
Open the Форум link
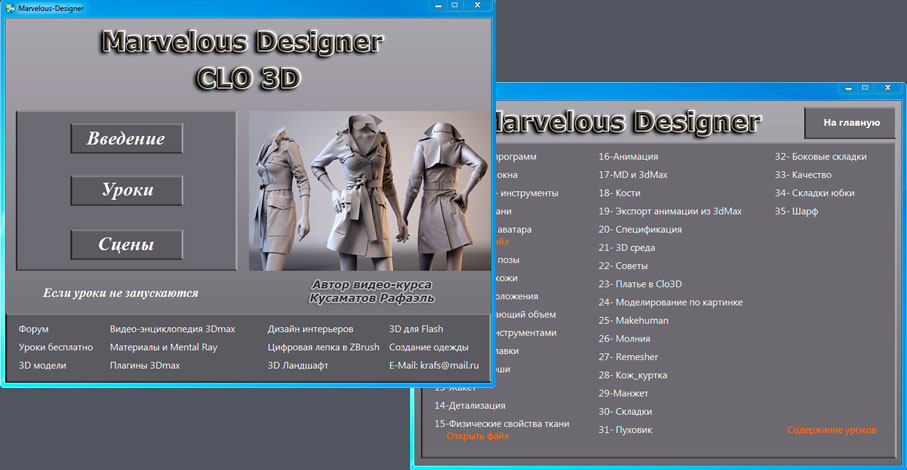[x=34, y=329]
